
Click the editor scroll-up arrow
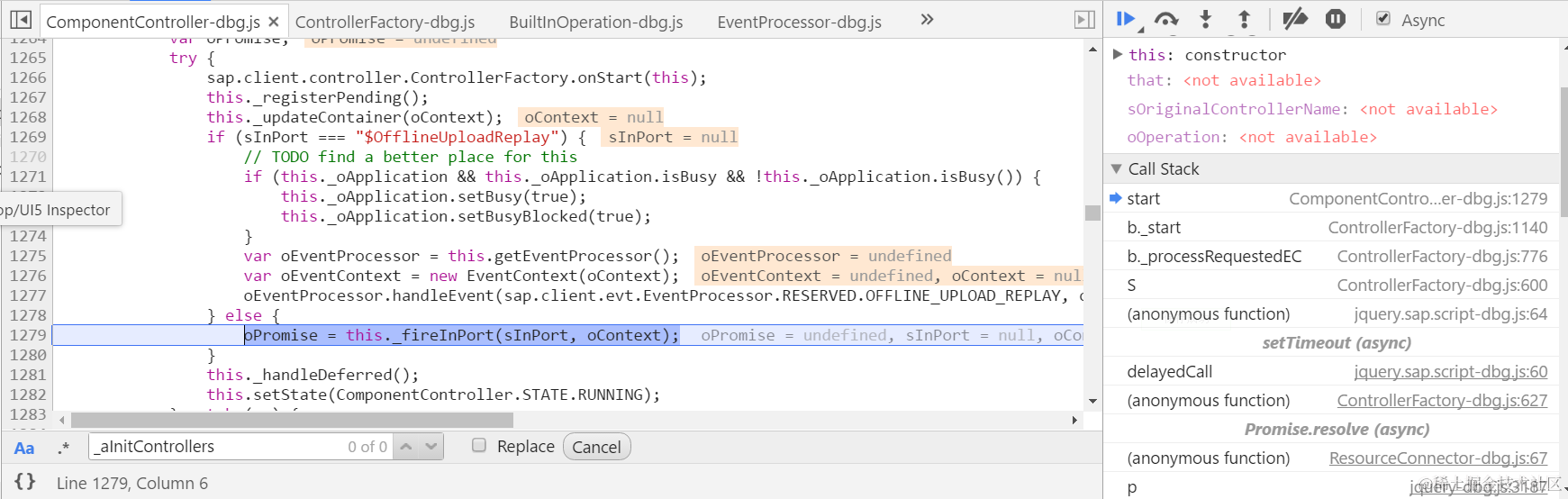[x=1092, y=49]
